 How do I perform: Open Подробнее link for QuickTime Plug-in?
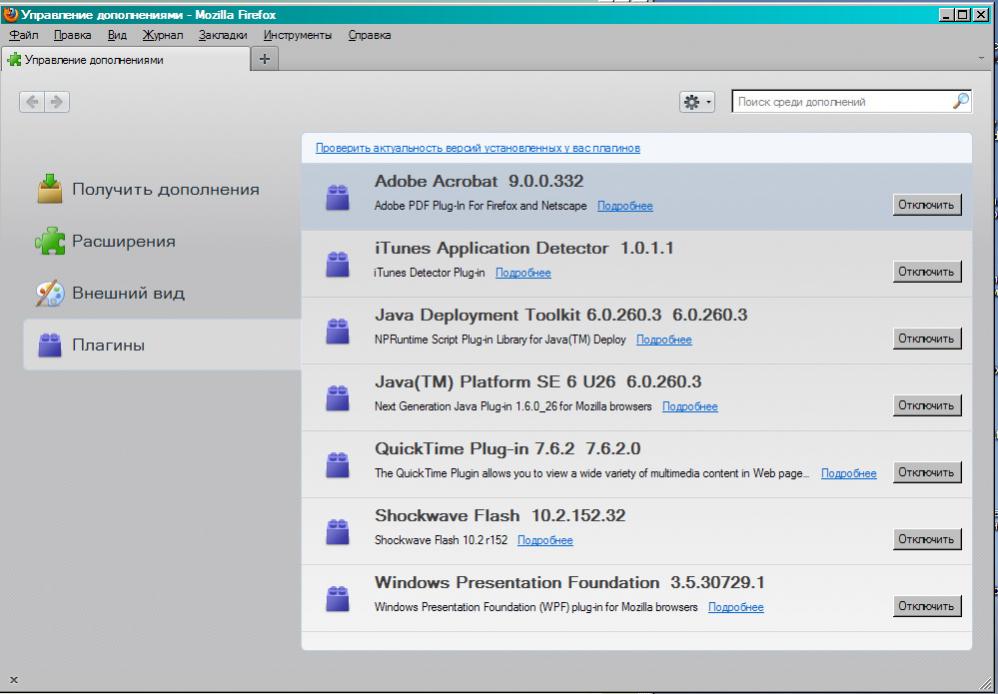(848, 474)
